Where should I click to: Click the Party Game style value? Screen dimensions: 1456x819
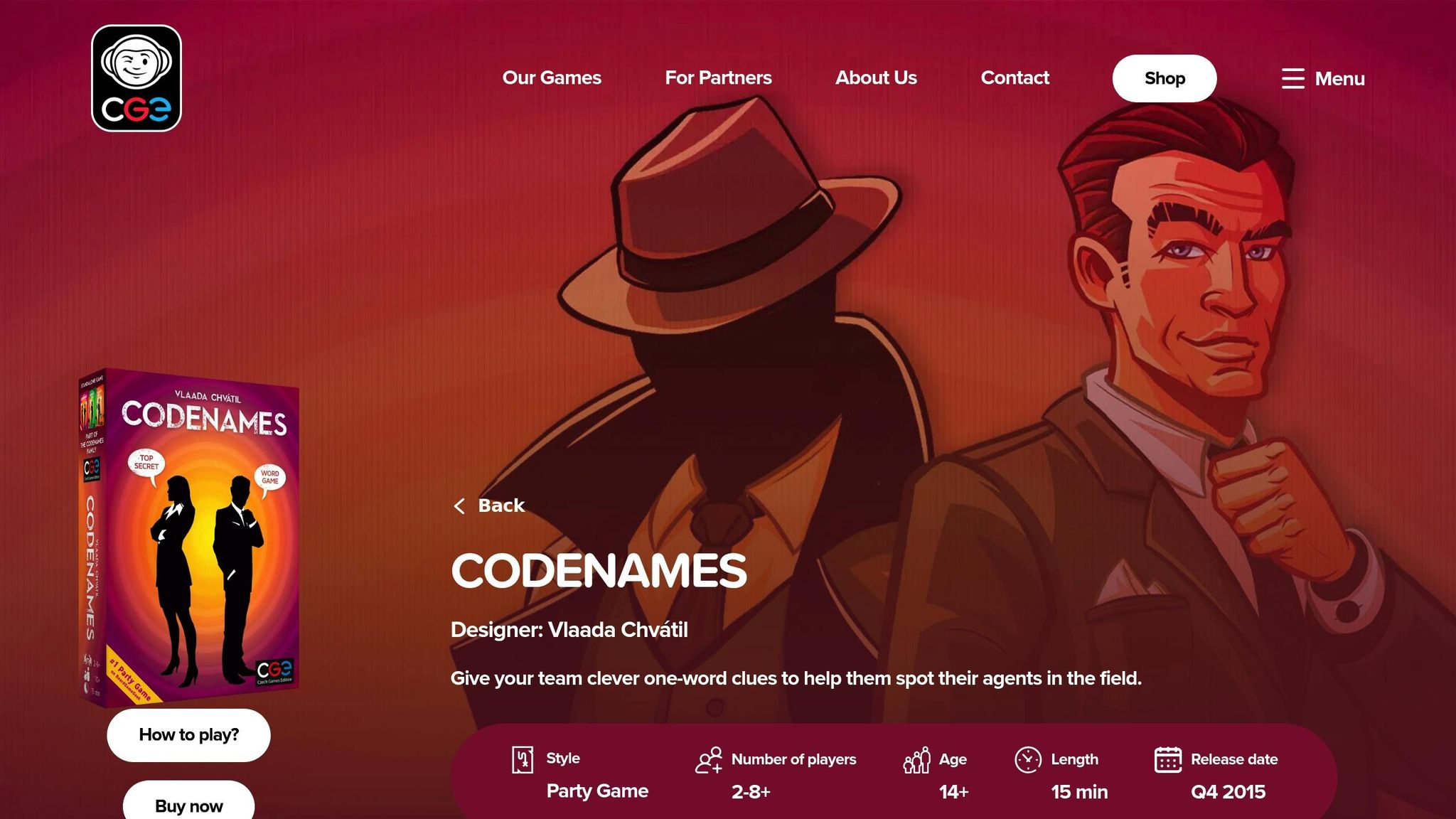click(597, 791)
